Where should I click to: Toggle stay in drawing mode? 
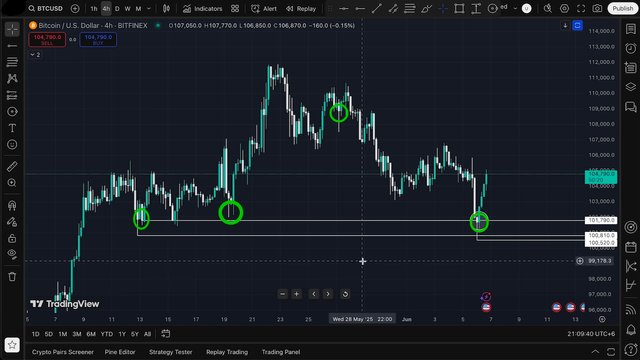[12, 222]
